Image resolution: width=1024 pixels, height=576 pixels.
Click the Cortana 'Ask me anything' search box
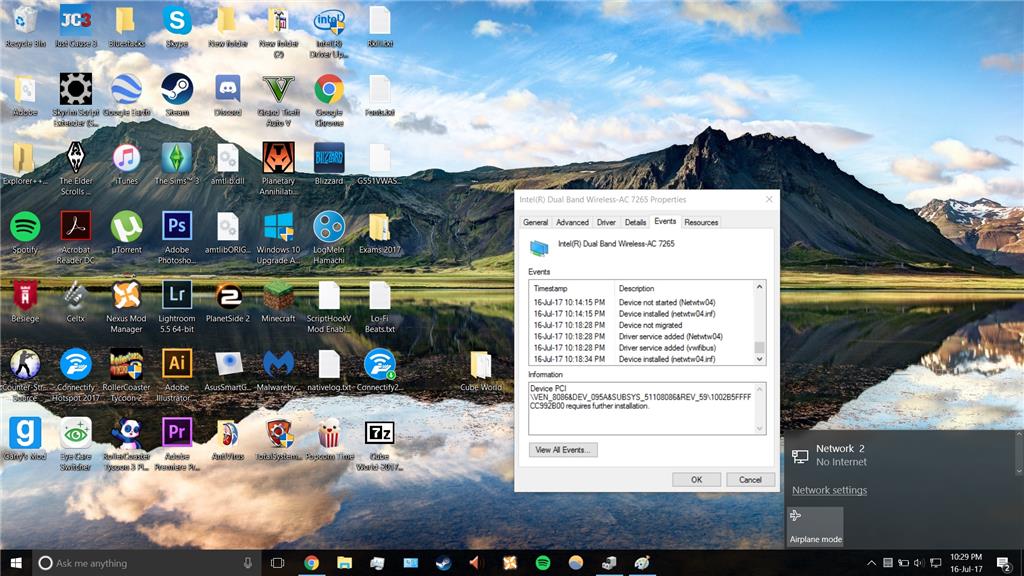coord(147,563)
